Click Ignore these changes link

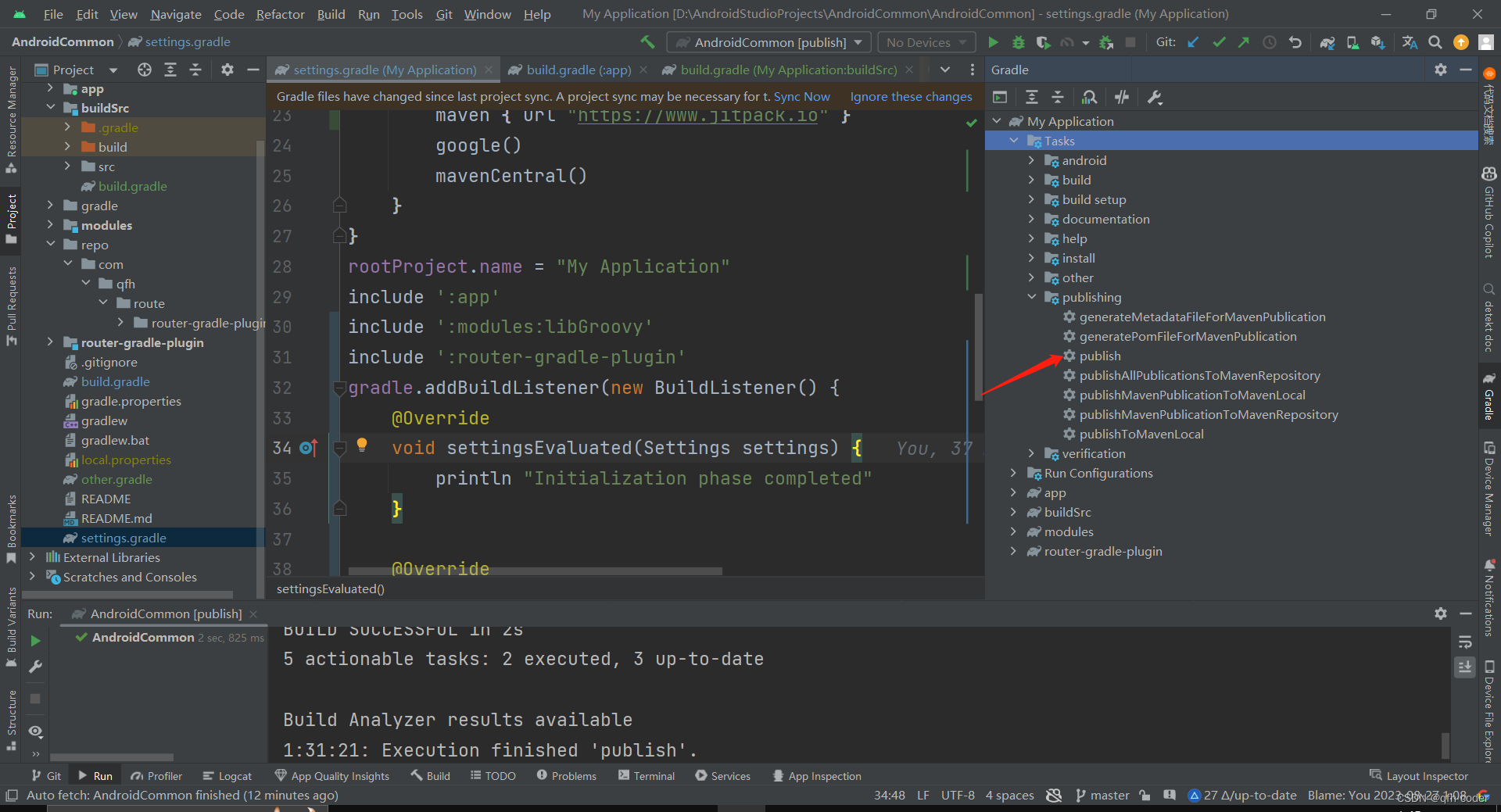[x=911, y=96]
